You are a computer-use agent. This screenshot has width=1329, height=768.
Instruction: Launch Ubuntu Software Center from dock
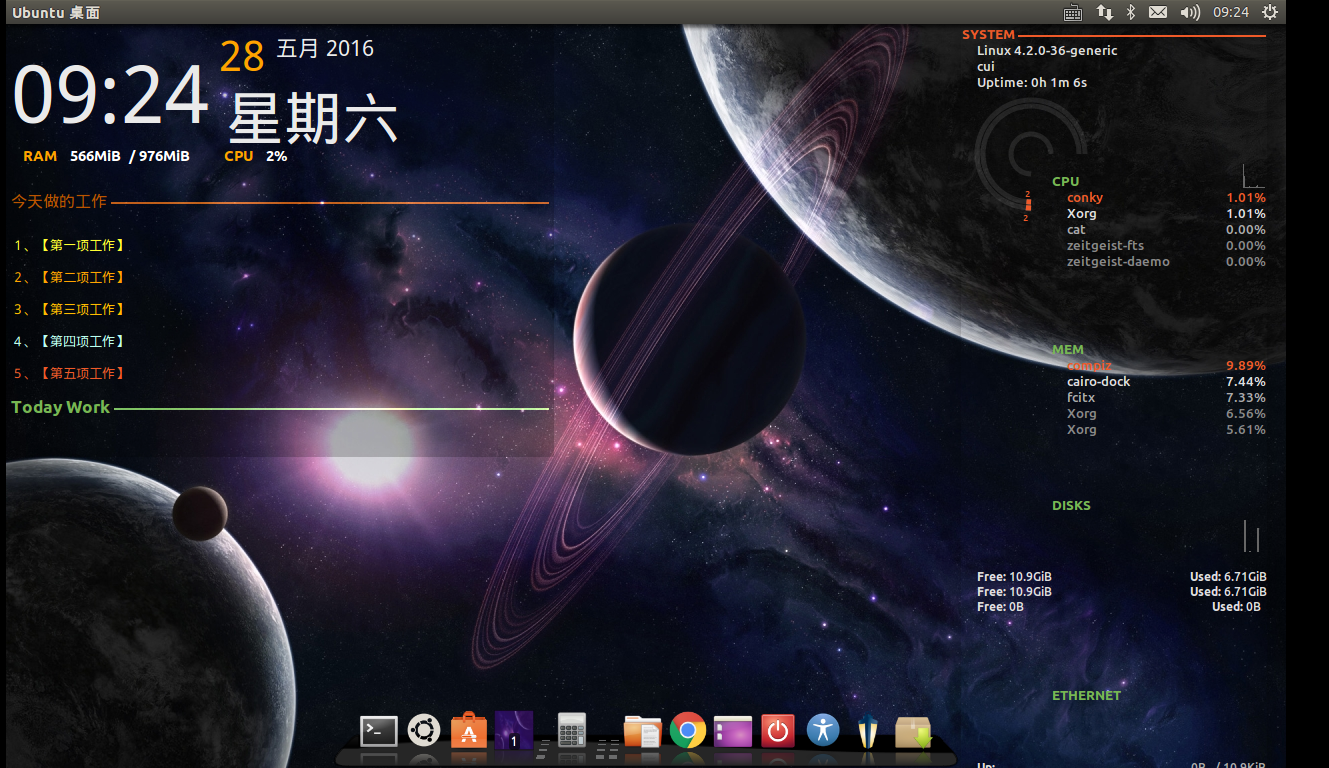click(x=469, y=730)
